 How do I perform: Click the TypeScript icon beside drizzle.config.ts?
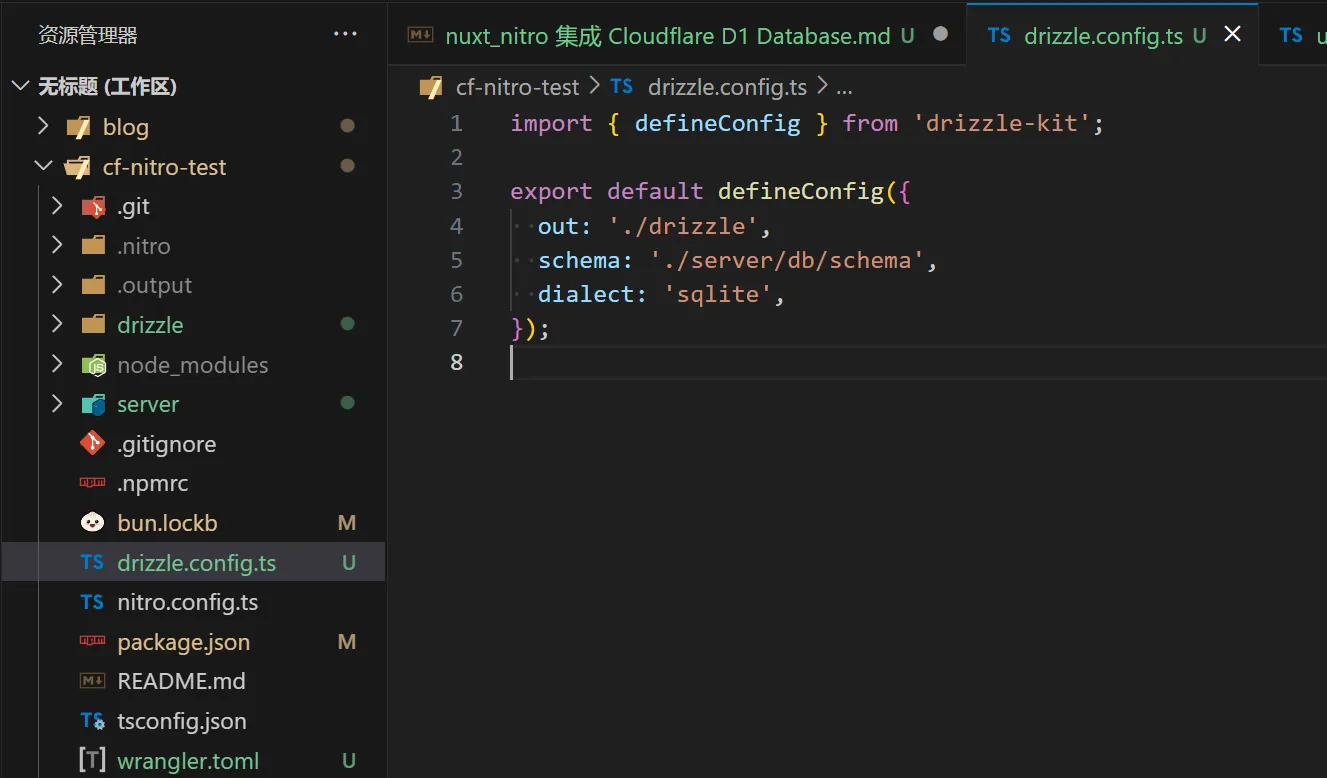(x=91, y=562)
